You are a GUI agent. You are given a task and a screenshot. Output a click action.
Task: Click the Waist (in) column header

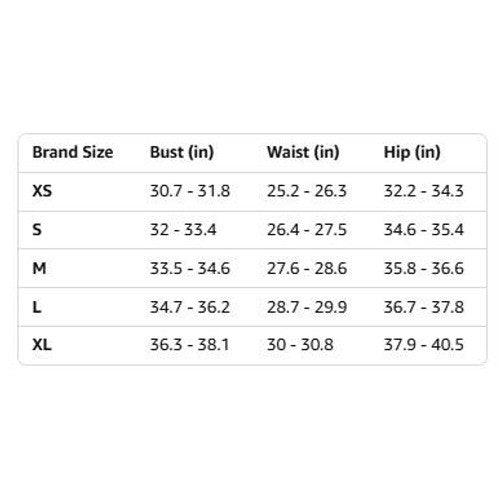click(303, 153)
